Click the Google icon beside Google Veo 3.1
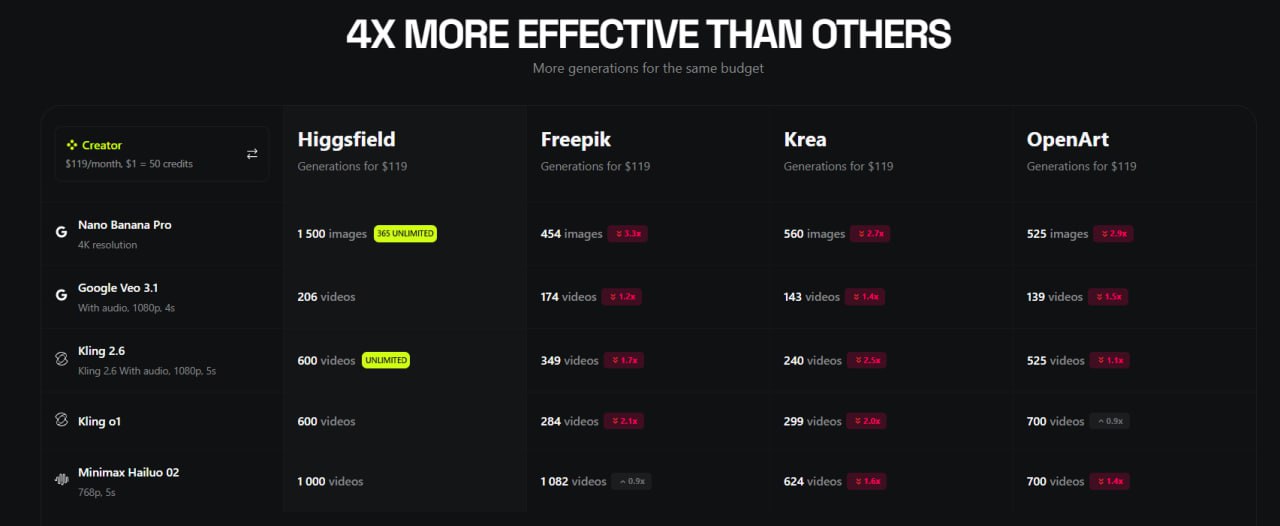 click(61, 295)
